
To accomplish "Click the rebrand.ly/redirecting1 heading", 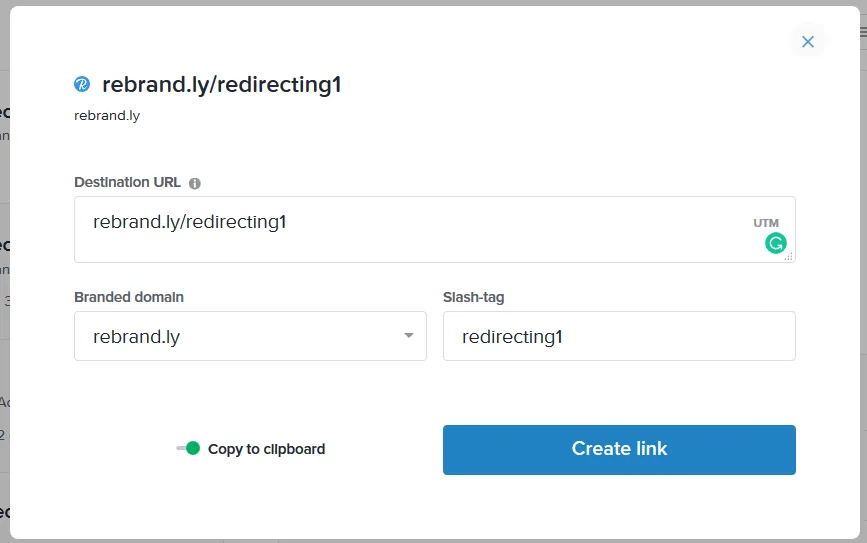I will 221,85.
